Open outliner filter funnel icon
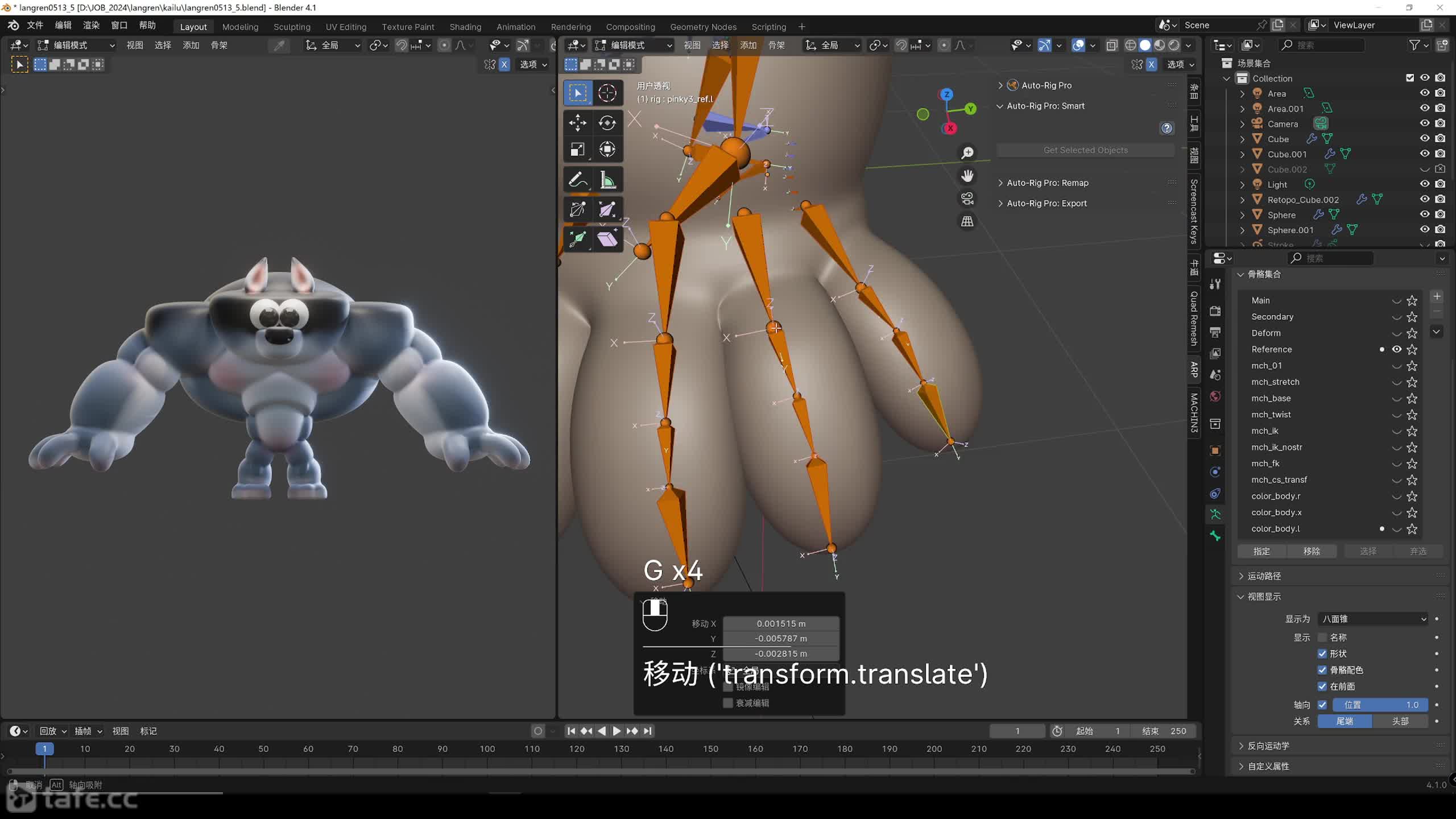 coord(1414,45)
